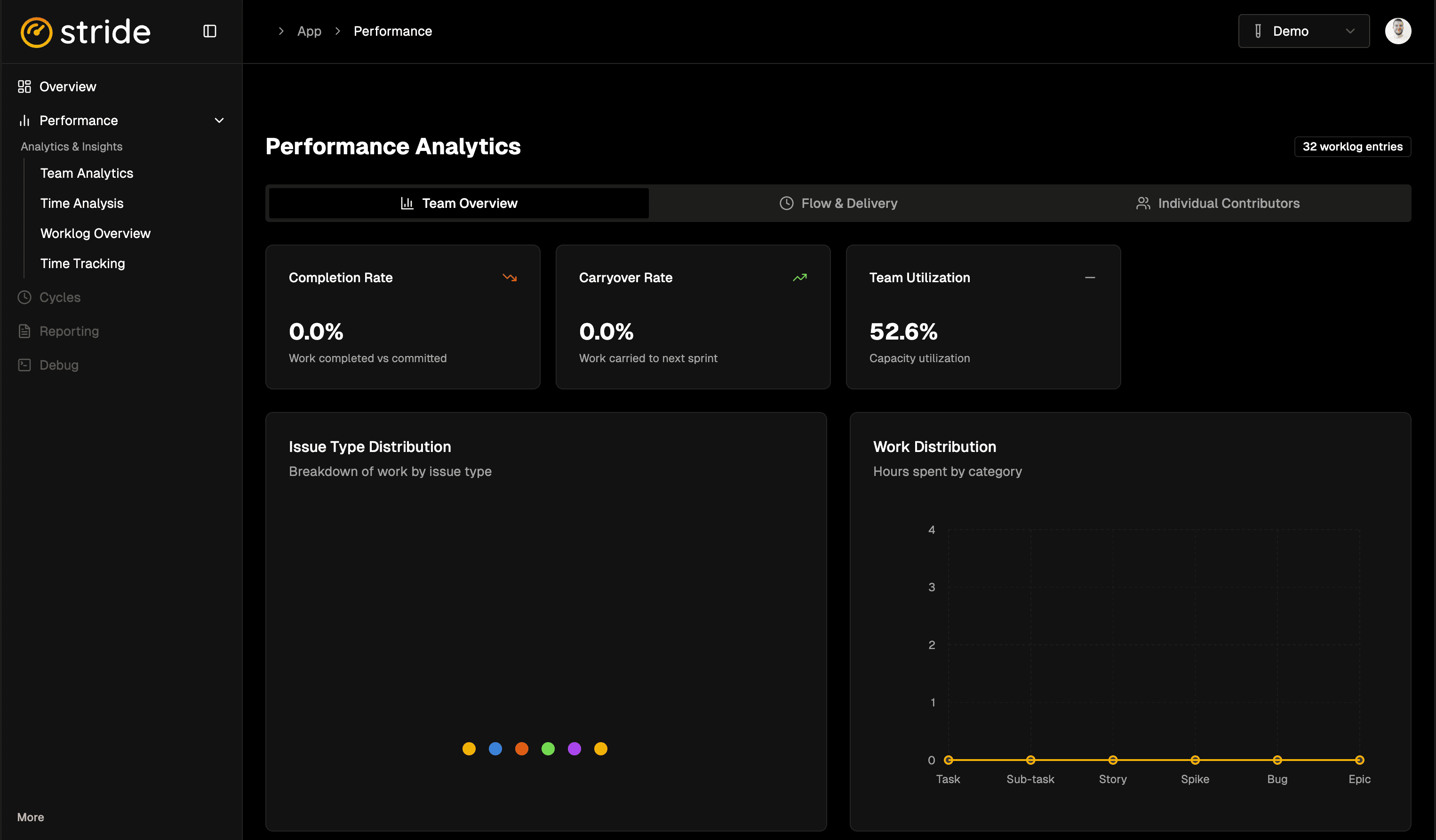Click More at the sidebar bottom
Screen dimensions: 1436x840
point(30,816)
